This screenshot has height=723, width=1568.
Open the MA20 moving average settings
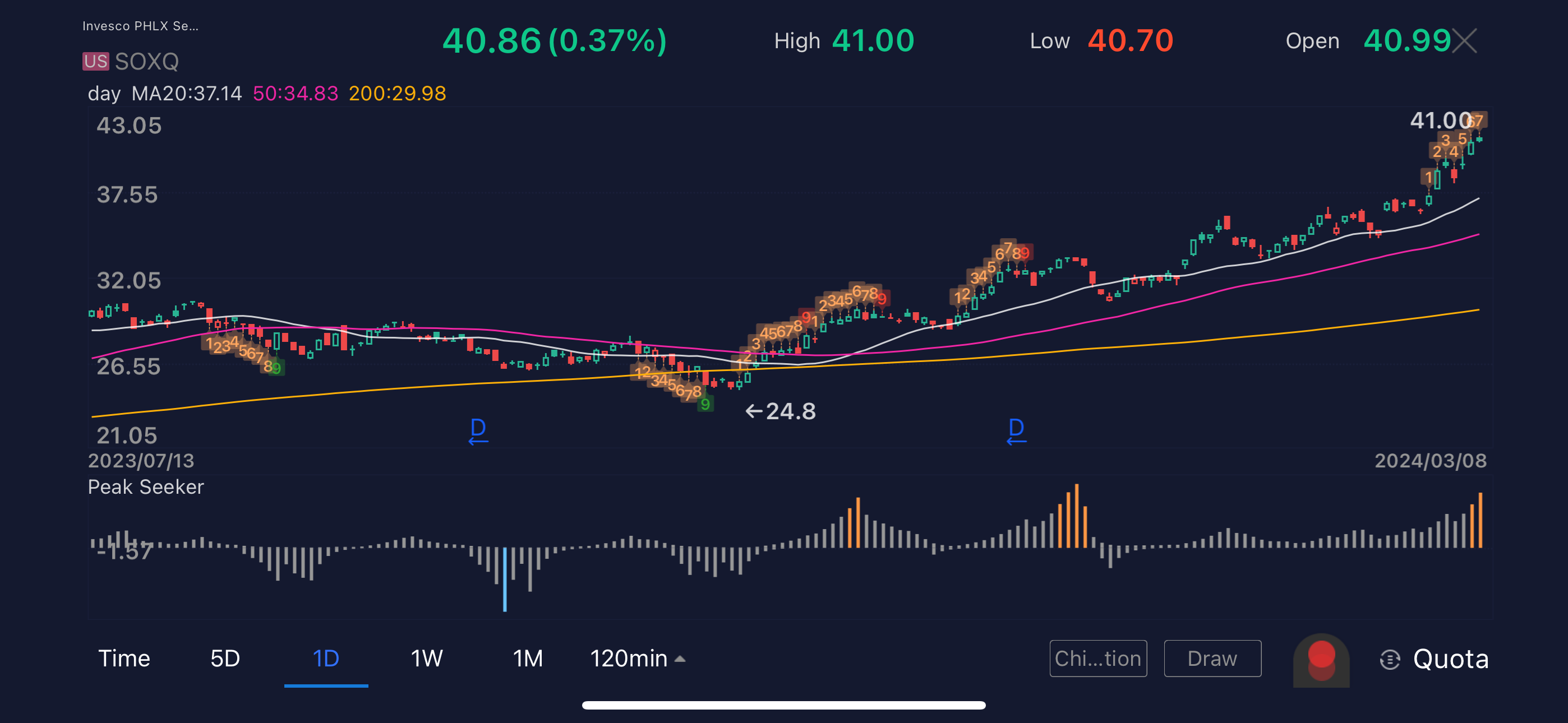click(x=186, y=93)
